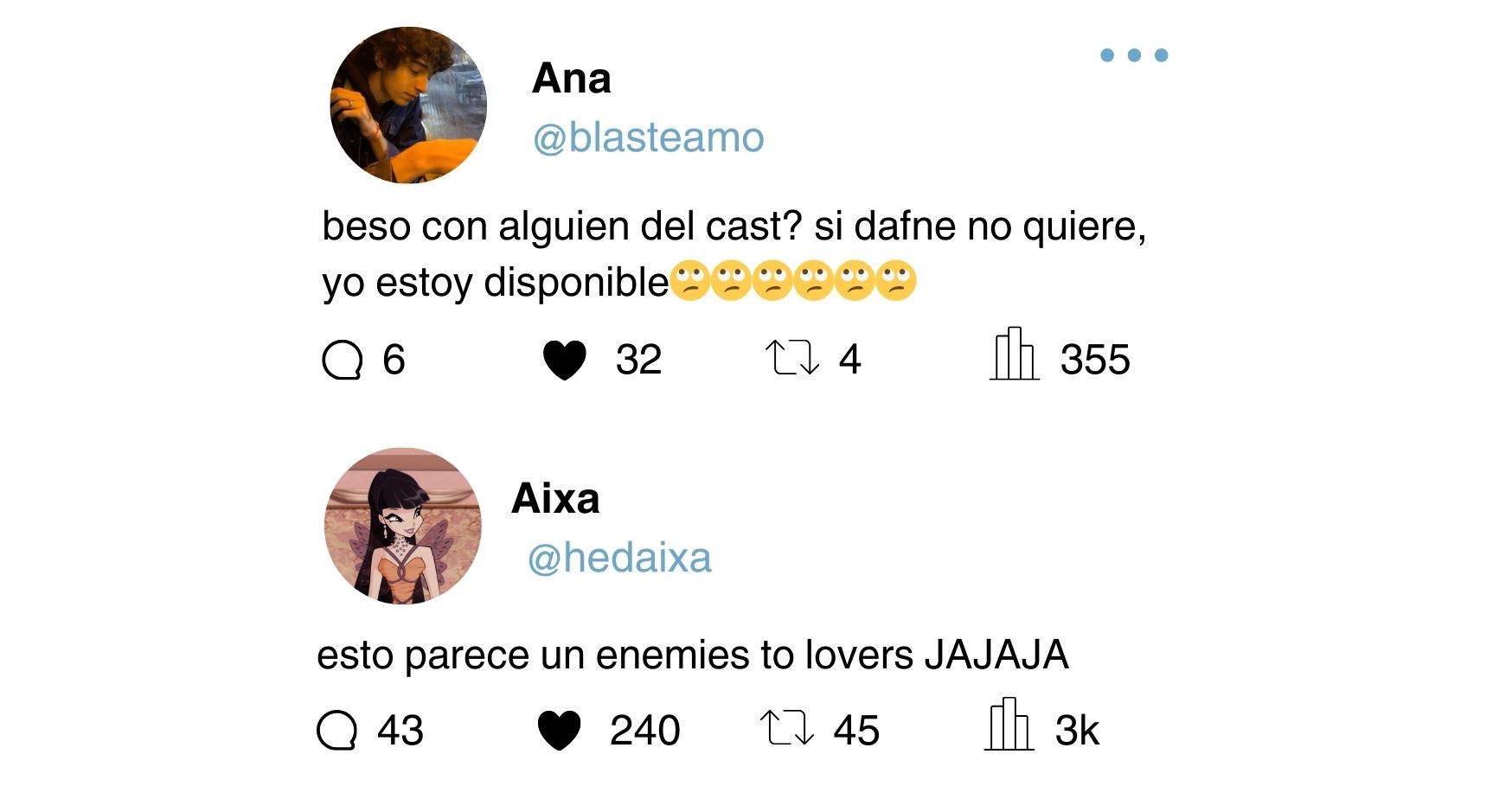1512x786 pixels.
Task: View analytics bar-chart icon on Ana's tweet
Action: pos(1014,354)
